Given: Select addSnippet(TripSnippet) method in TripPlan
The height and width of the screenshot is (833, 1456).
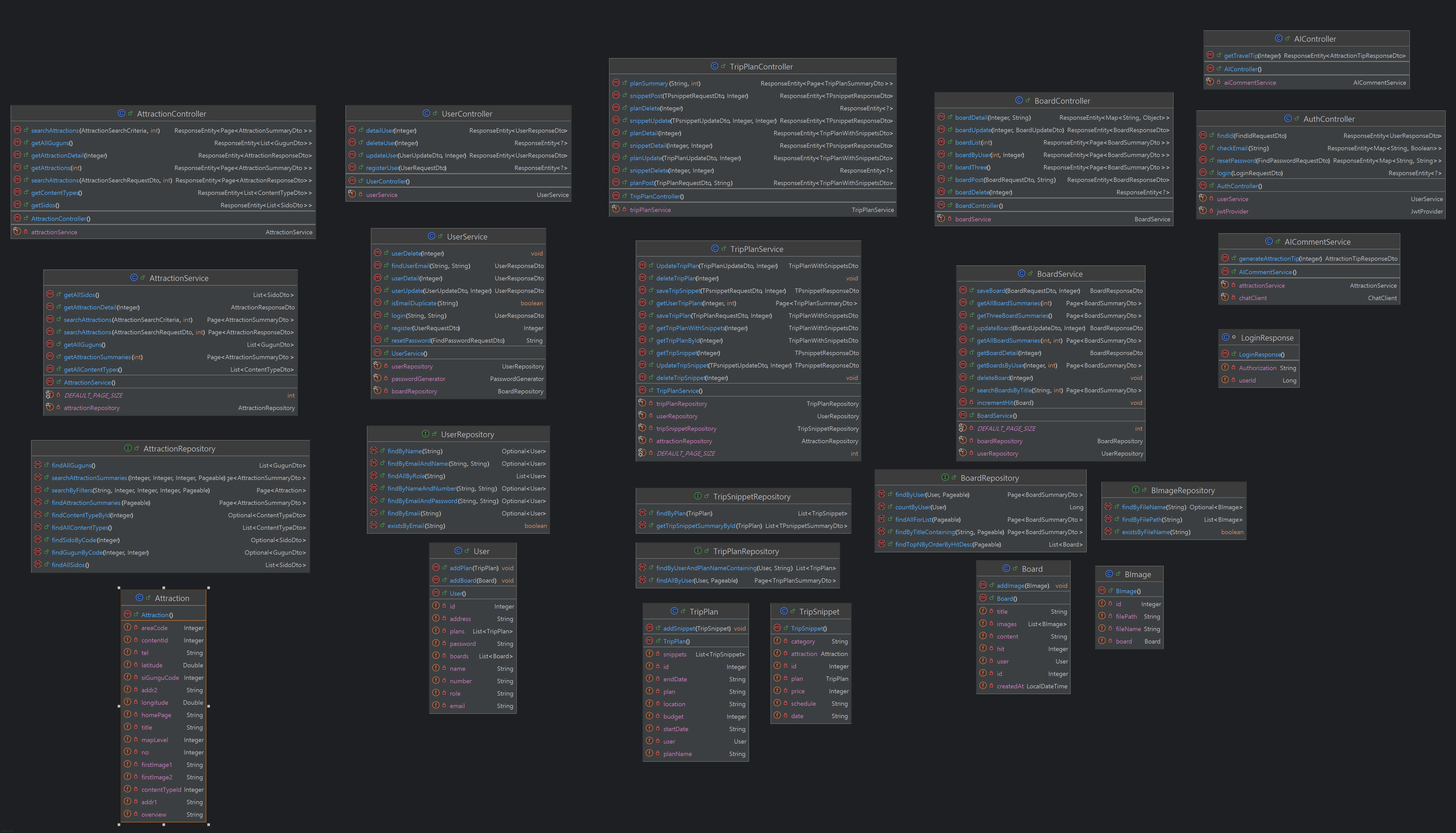Looking at the screenshot, I should [x=696, y=628].
